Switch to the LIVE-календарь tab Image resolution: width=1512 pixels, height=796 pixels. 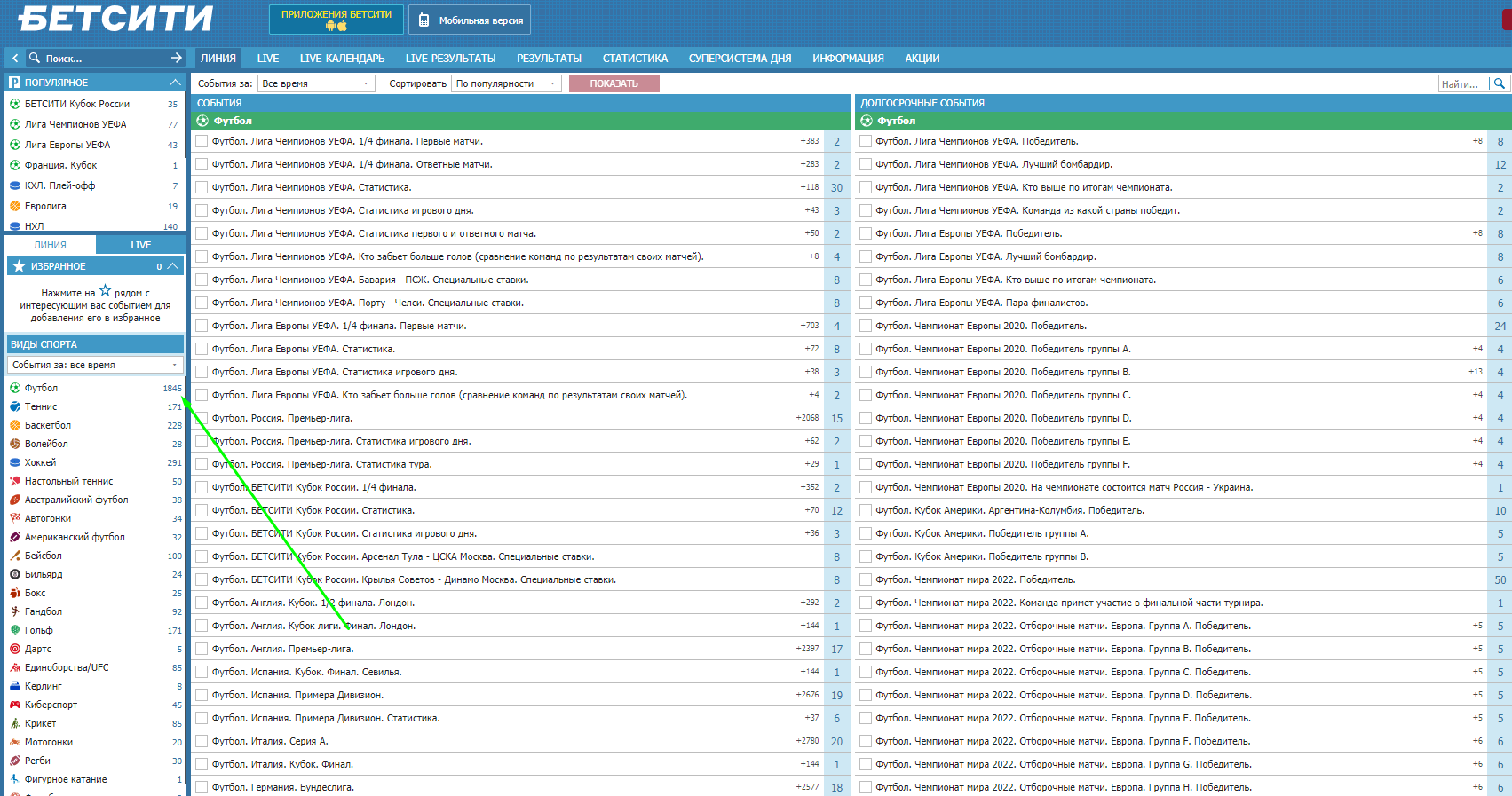[x=342, y=59]
